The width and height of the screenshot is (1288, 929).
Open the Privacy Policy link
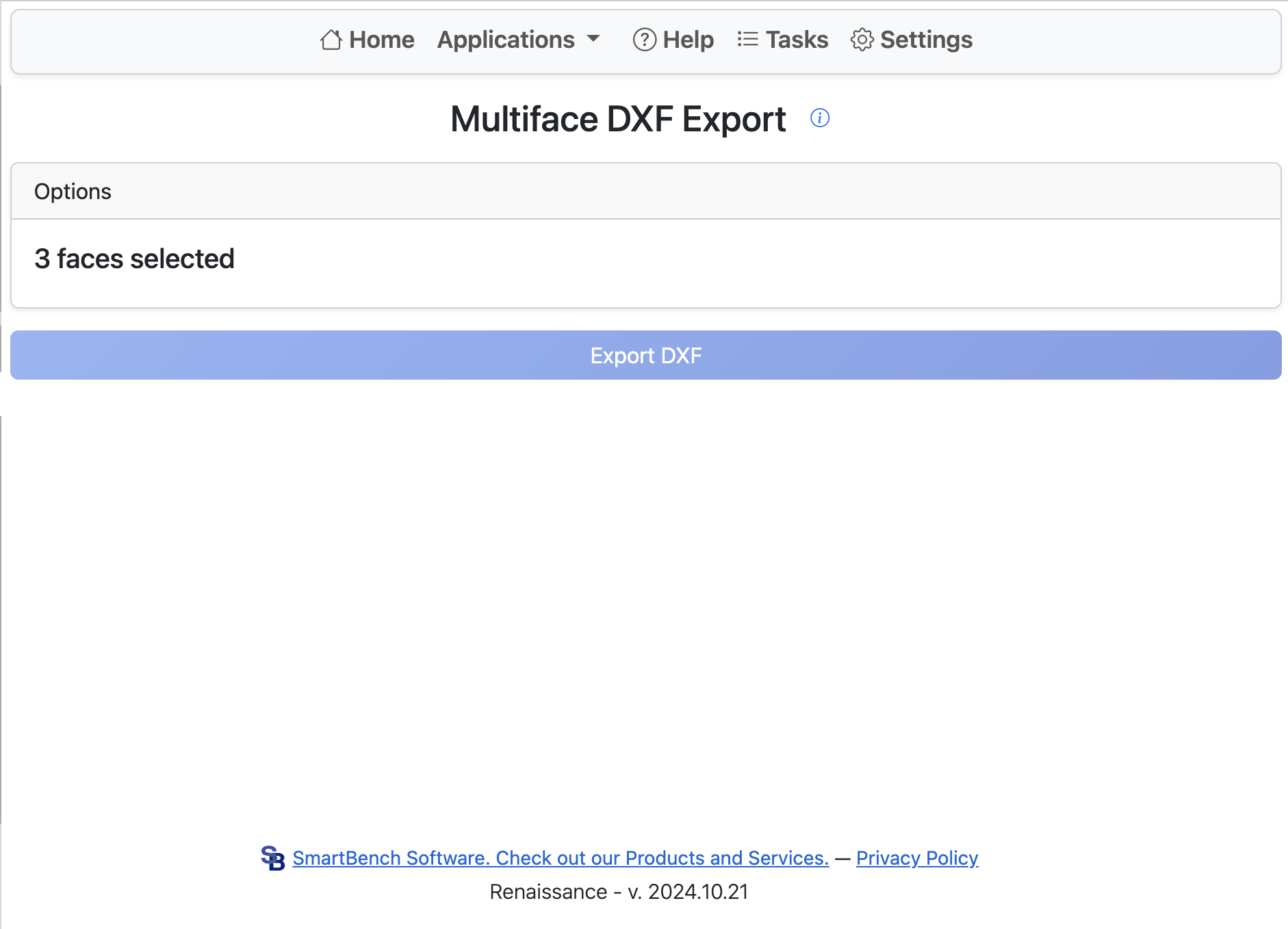coord(917,858)
